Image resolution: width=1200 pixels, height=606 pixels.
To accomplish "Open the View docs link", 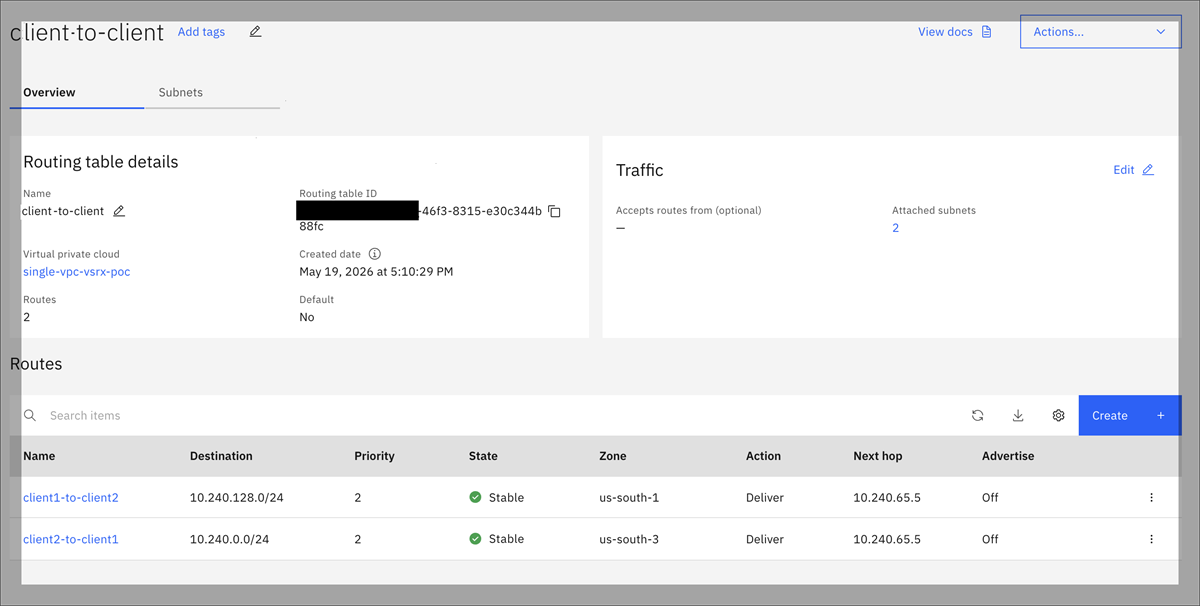I will [x=945, y=32].
